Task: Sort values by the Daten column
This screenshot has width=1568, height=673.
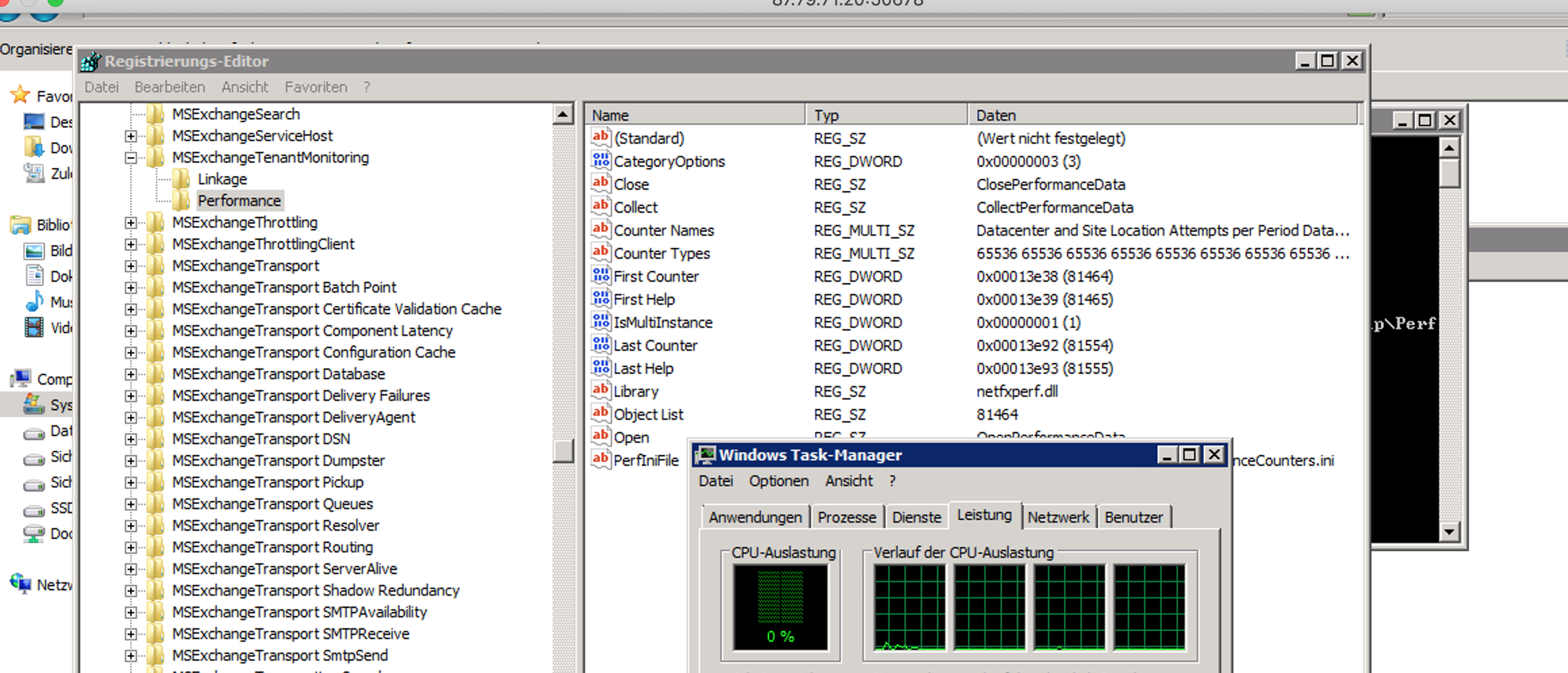Action: (x=1162, y=115)
